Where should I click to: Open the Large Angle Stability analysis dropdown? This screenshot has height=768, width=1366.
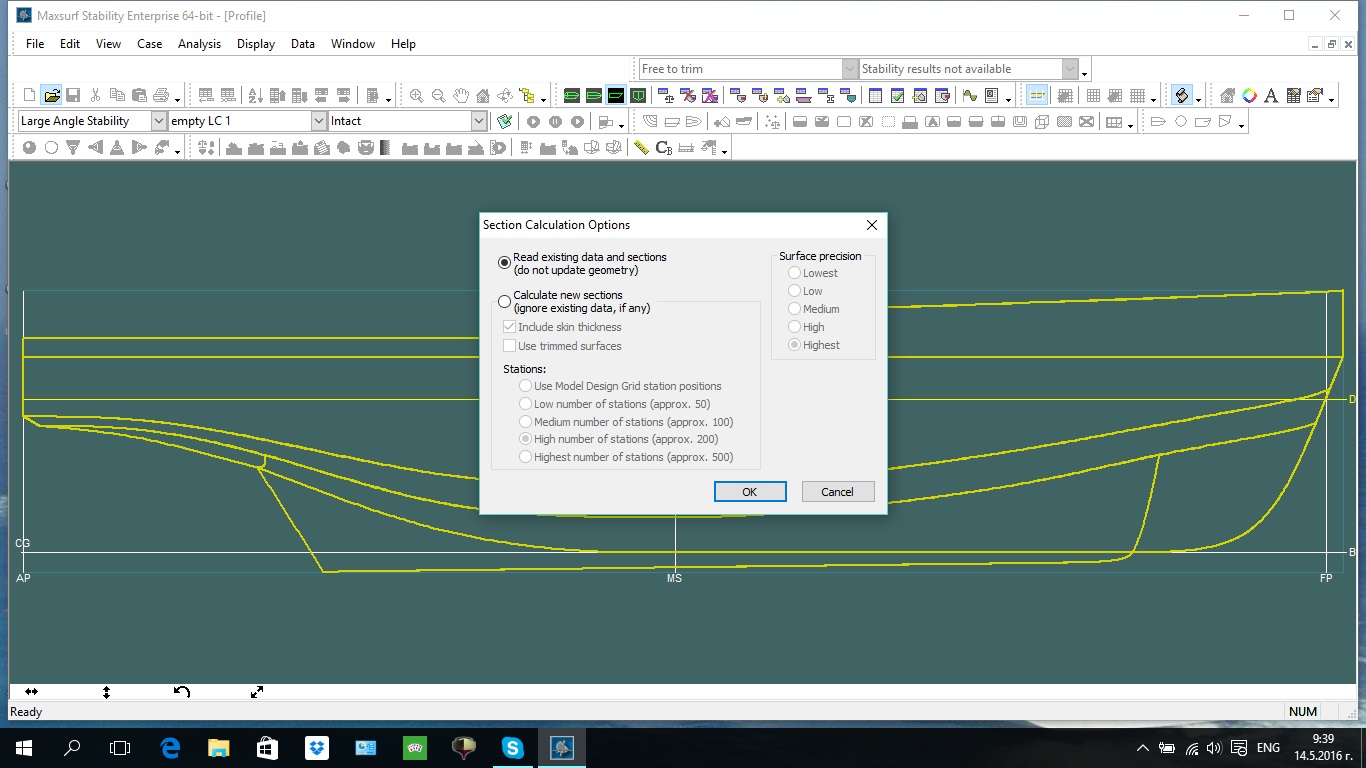tap(159, 121)
